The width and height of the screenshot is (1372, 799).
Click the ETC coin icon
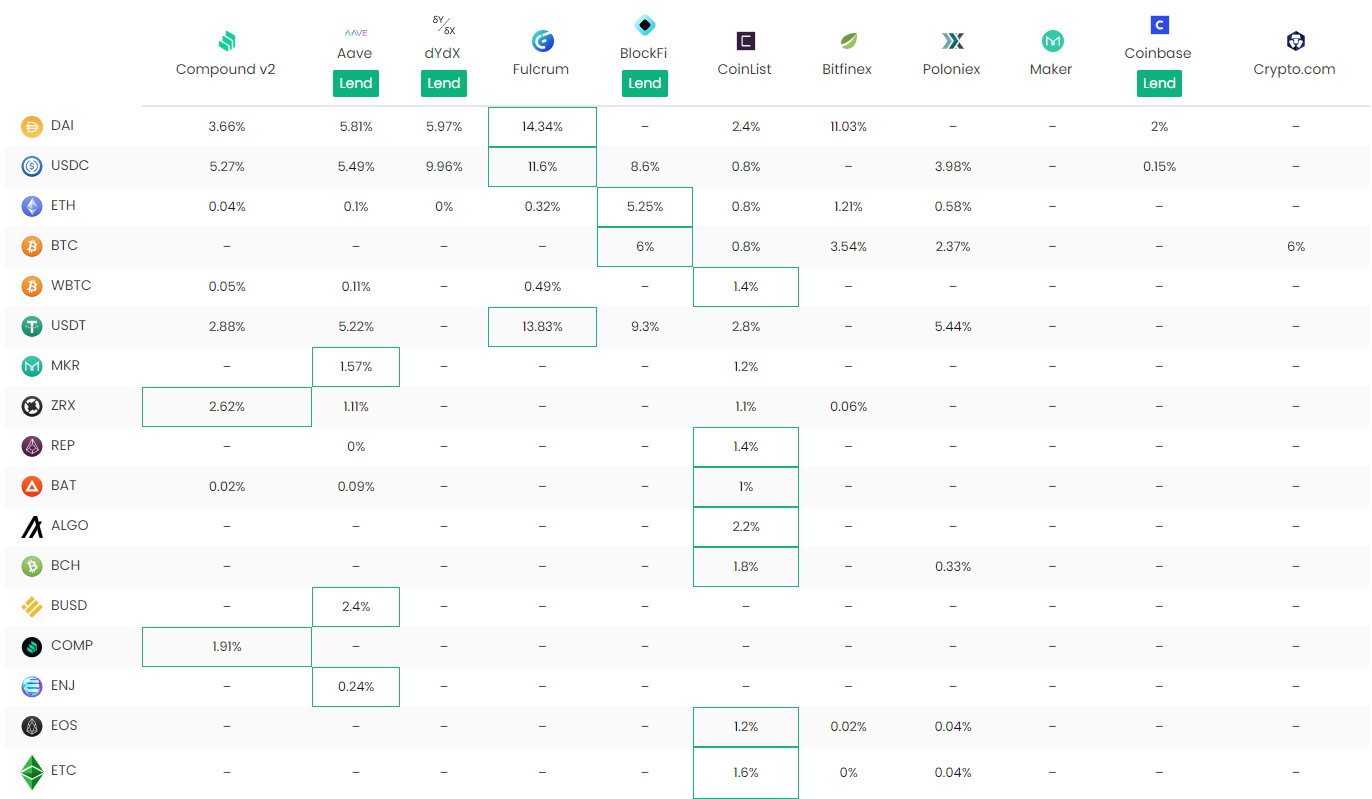[33, 771]
